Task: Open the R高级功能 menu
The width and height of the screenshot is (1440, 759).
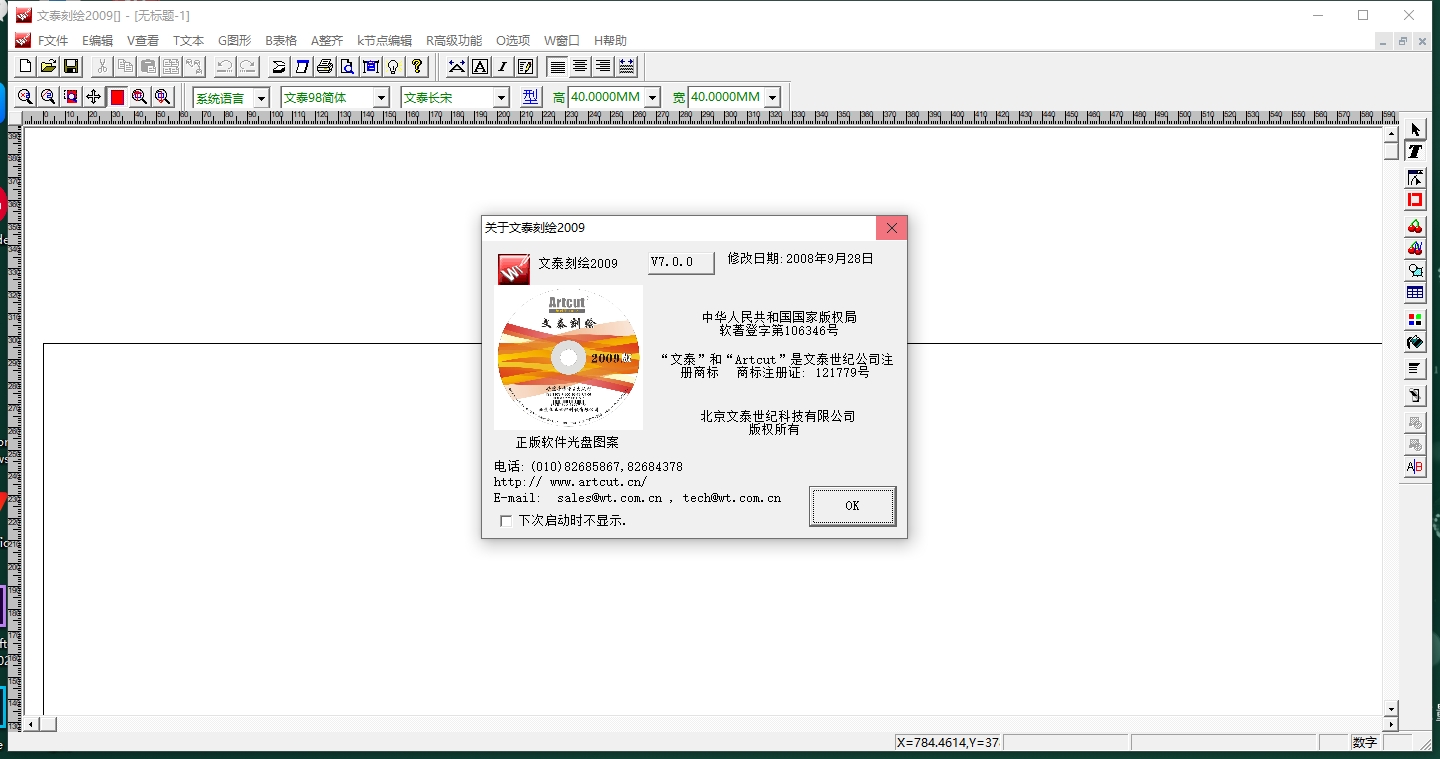Action: pyautogui.click(x=454, y=41)
